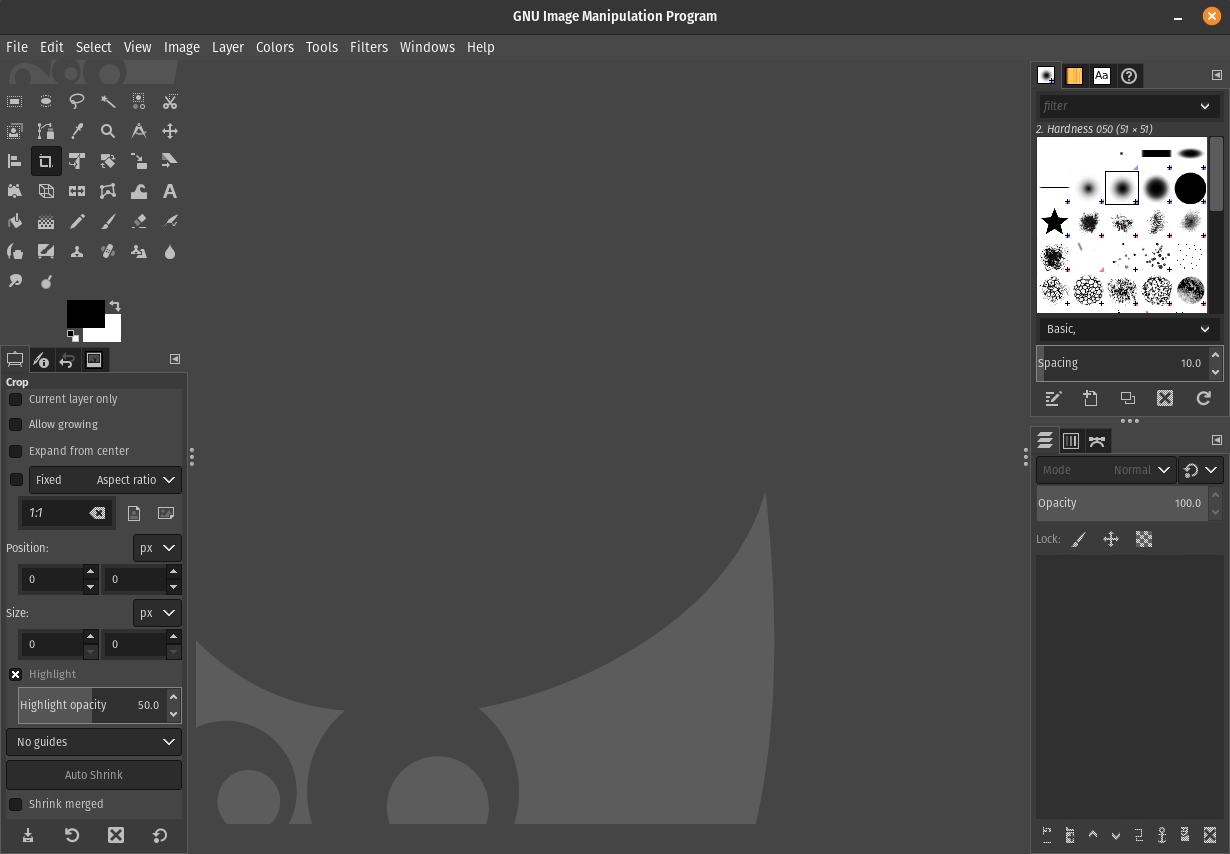Open the layer mode group switch dropdown

tap(1201, 470)
